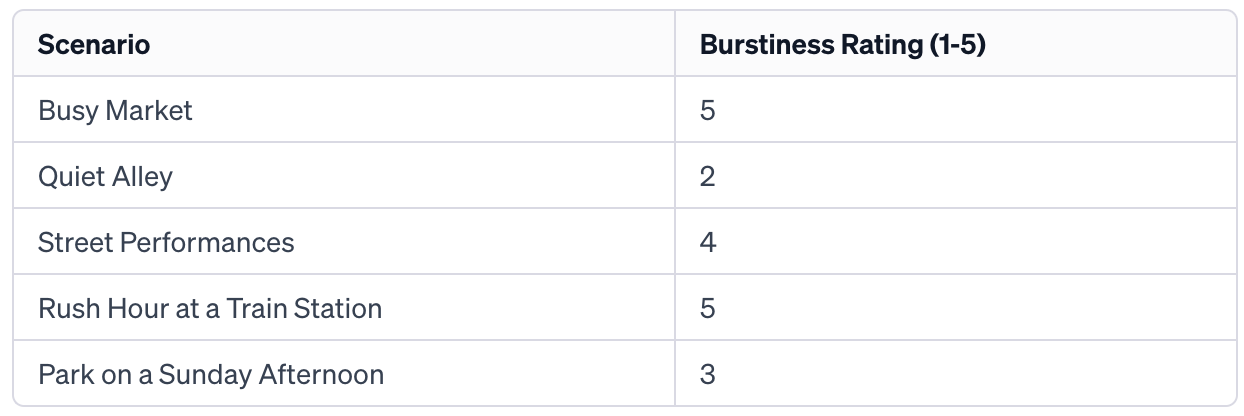The width and height of the screenshot is (1244, 416).
Task: Select the Quiet Alley scenario cell
Action: click(105, 177)
